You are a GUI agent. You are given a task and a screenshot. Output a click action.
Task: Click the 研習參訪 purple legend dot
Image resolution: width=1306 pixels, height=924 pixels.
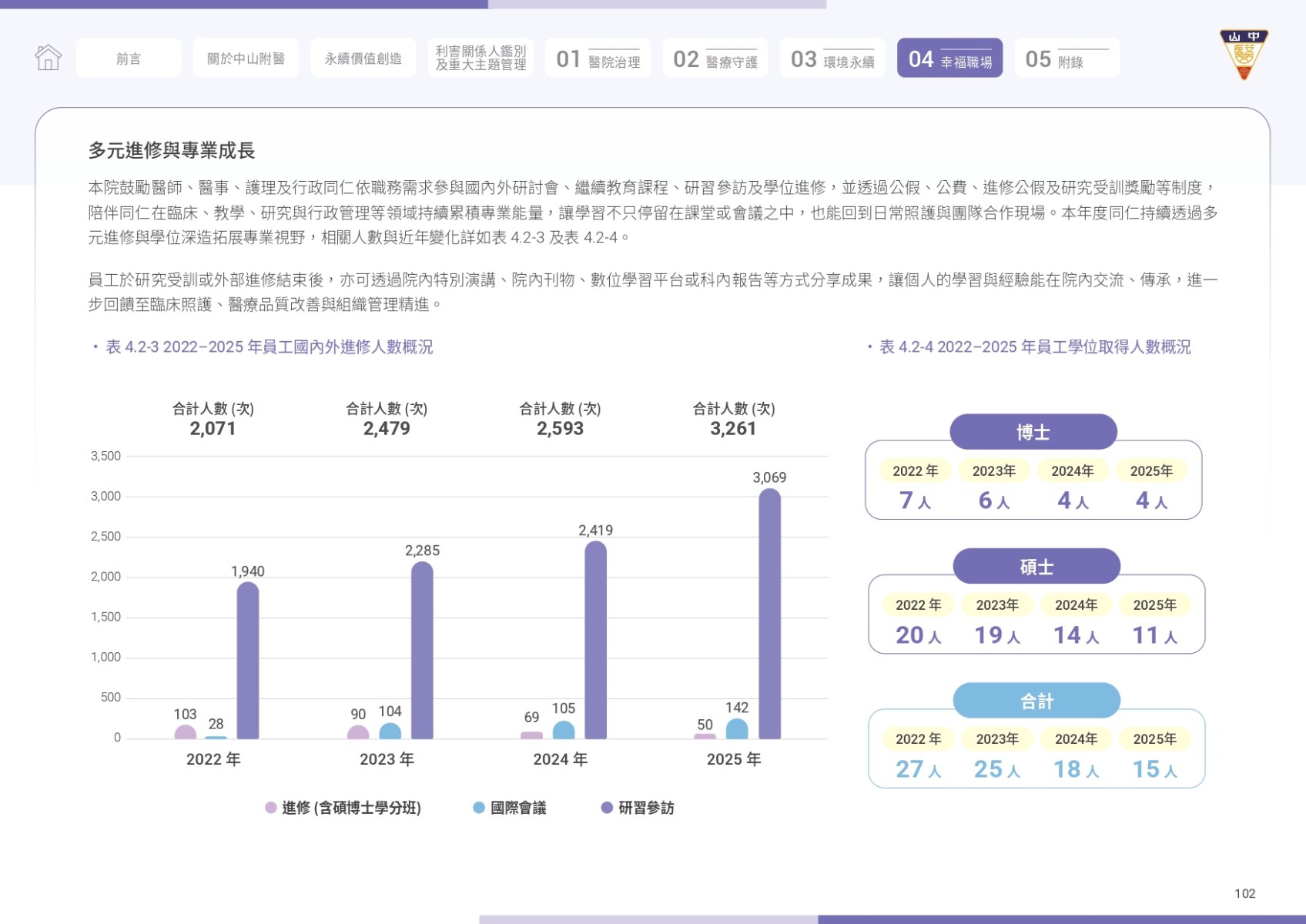point(607,808)
